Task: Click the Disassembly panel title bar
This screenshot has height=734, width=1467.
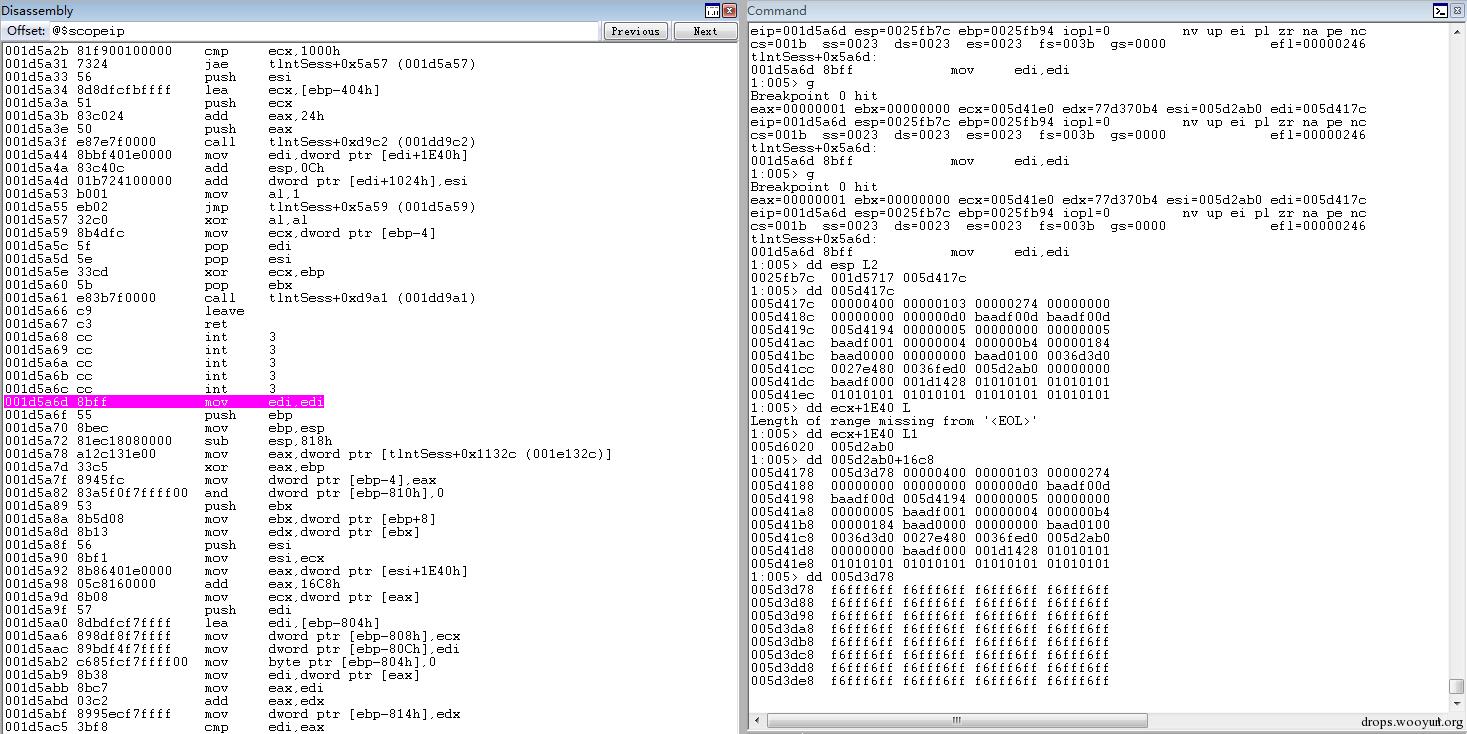Action: coord(350,11)
